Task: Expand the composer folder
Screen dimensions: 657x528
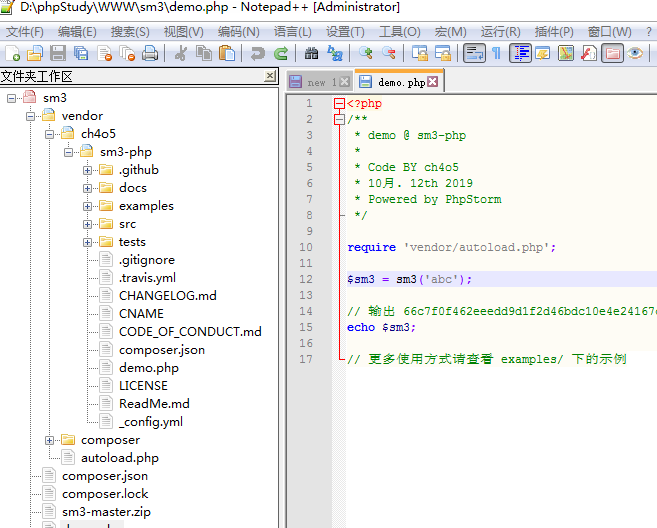Action: click(49, 440)
